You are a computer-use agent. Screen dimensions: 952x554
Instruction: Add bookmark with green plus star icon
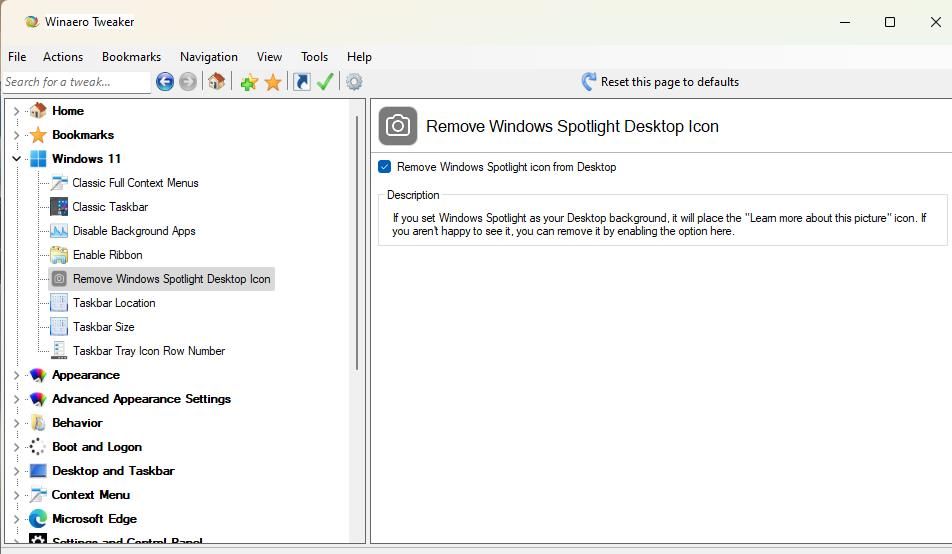(x=249, y=82)
